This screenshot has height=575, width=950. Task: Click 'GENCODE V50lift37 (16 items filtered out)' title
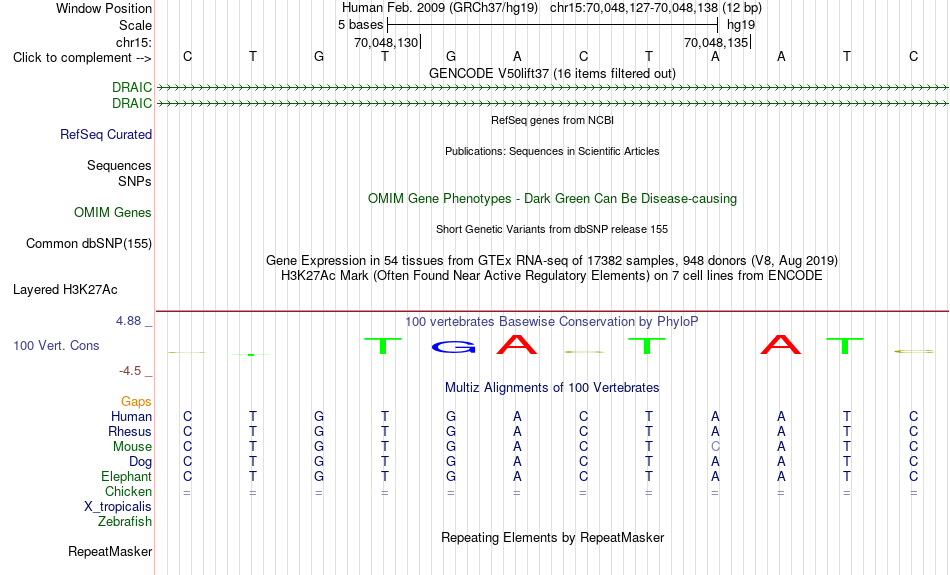click(x=553, y=73)
